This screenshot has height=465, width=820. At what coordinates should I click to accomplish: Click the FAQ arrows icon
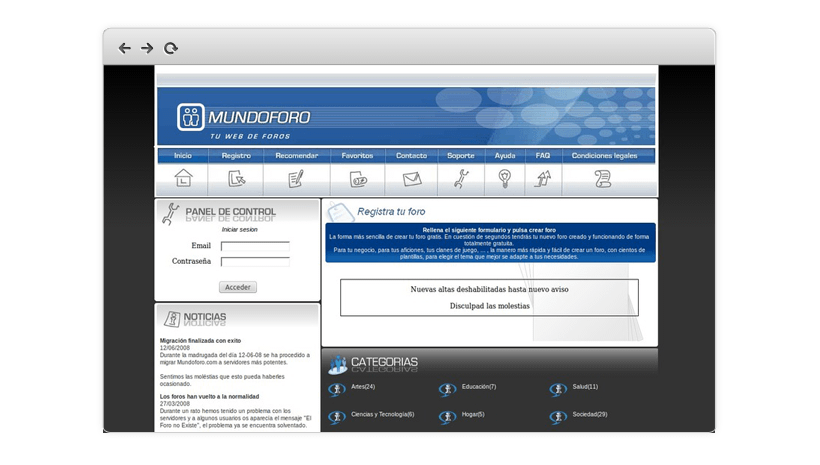pos(543,179)
